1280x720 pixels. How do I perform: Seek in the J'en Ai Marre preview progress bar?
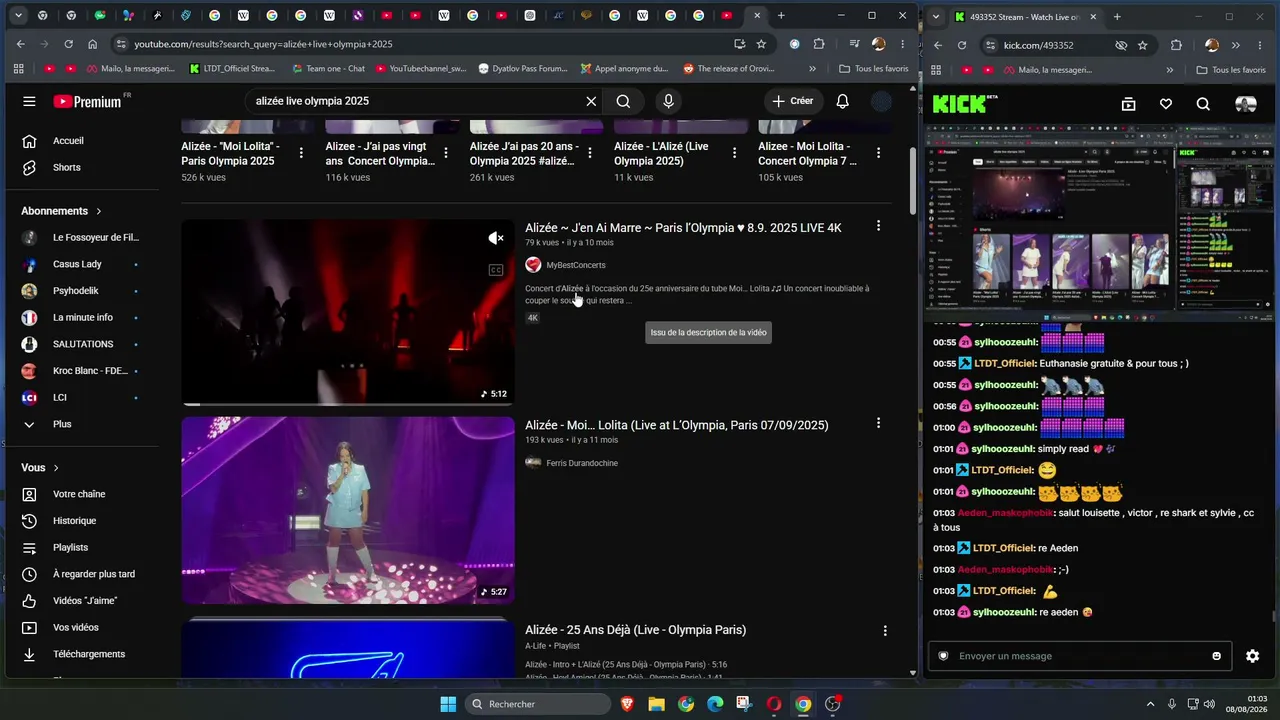click(348, 404)
